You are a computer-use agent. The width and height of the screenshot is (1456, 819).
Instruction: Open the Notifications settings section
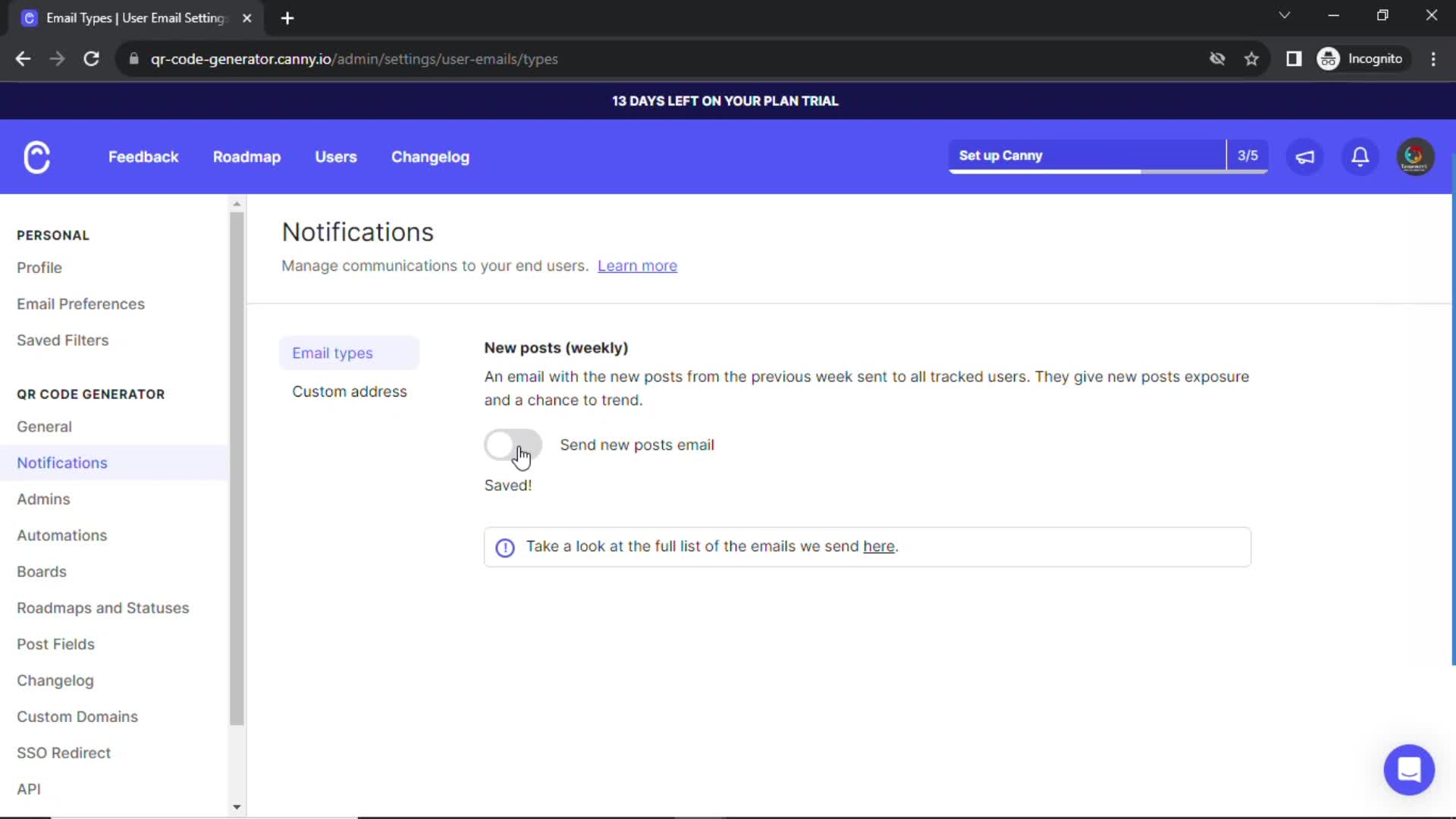pos(61,462)
